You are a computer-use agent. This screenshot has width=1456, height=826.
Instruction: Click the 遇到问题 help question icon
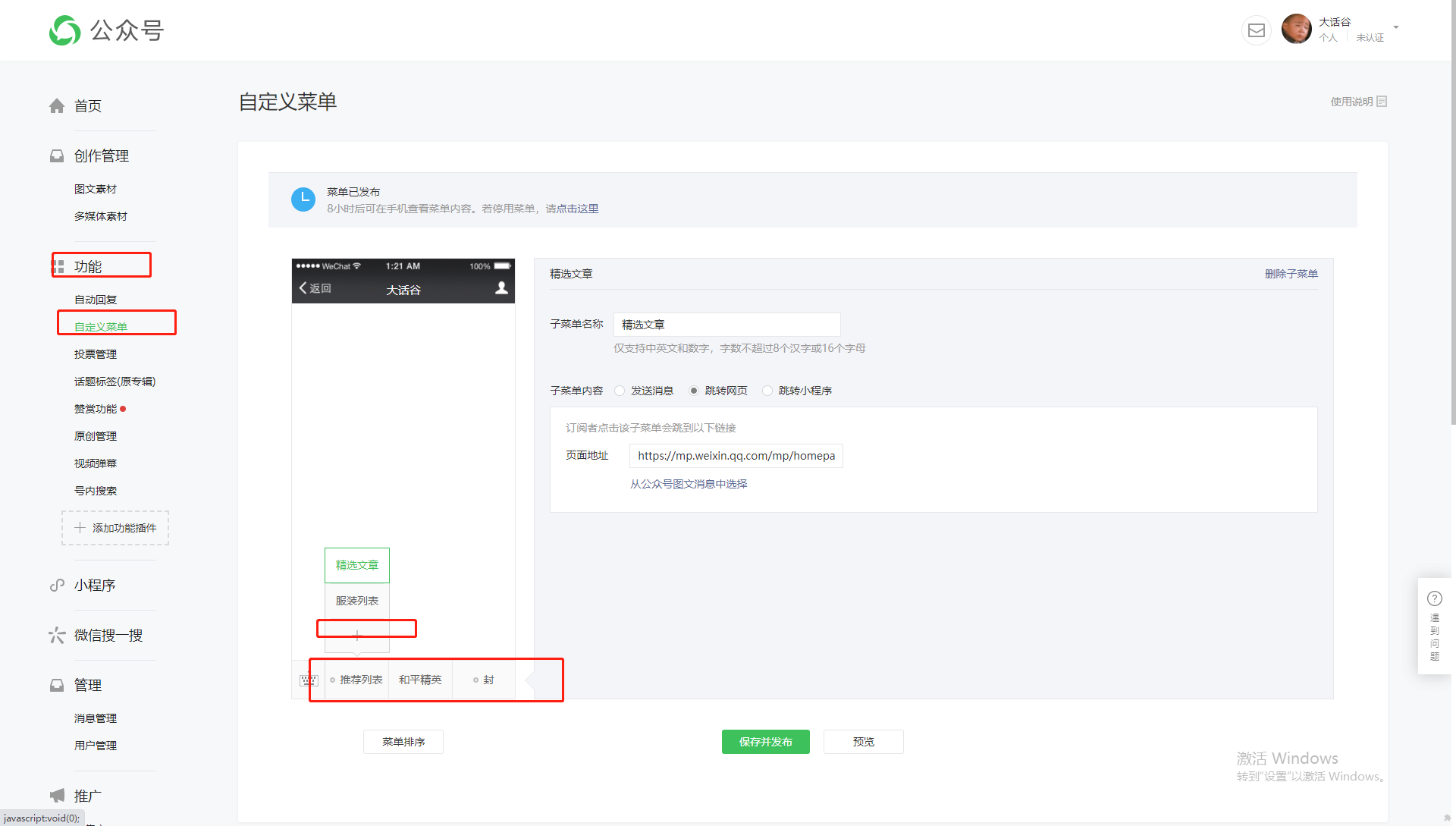coord(1434,598)
